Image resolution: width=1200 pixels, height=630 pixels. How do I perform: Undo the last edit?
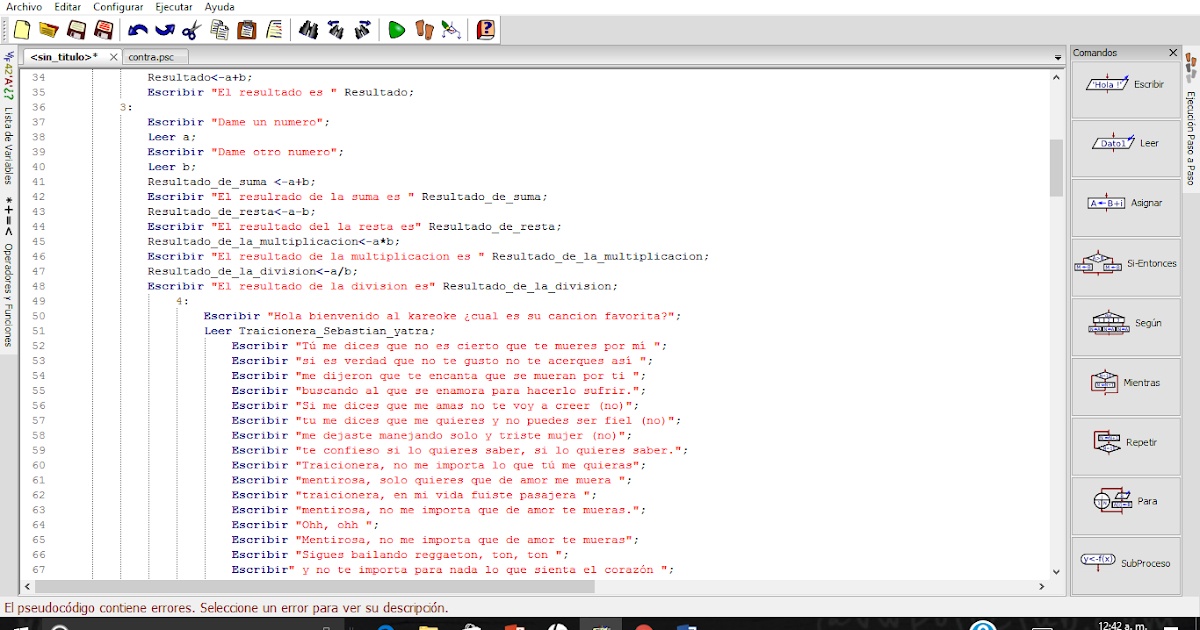pyautogui.click(x=136, y=30)
